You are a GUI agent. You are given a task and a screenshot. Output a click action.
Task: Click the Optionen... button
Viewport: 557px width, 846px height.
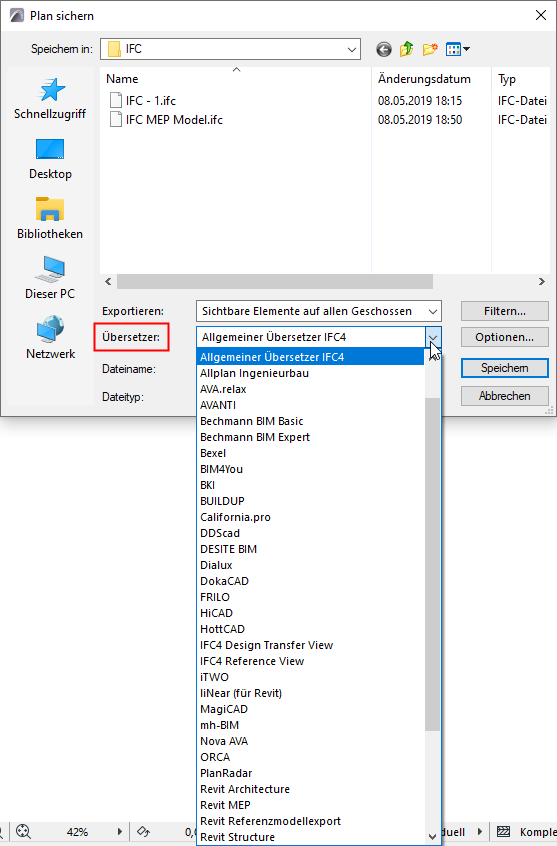click(505, 337)
